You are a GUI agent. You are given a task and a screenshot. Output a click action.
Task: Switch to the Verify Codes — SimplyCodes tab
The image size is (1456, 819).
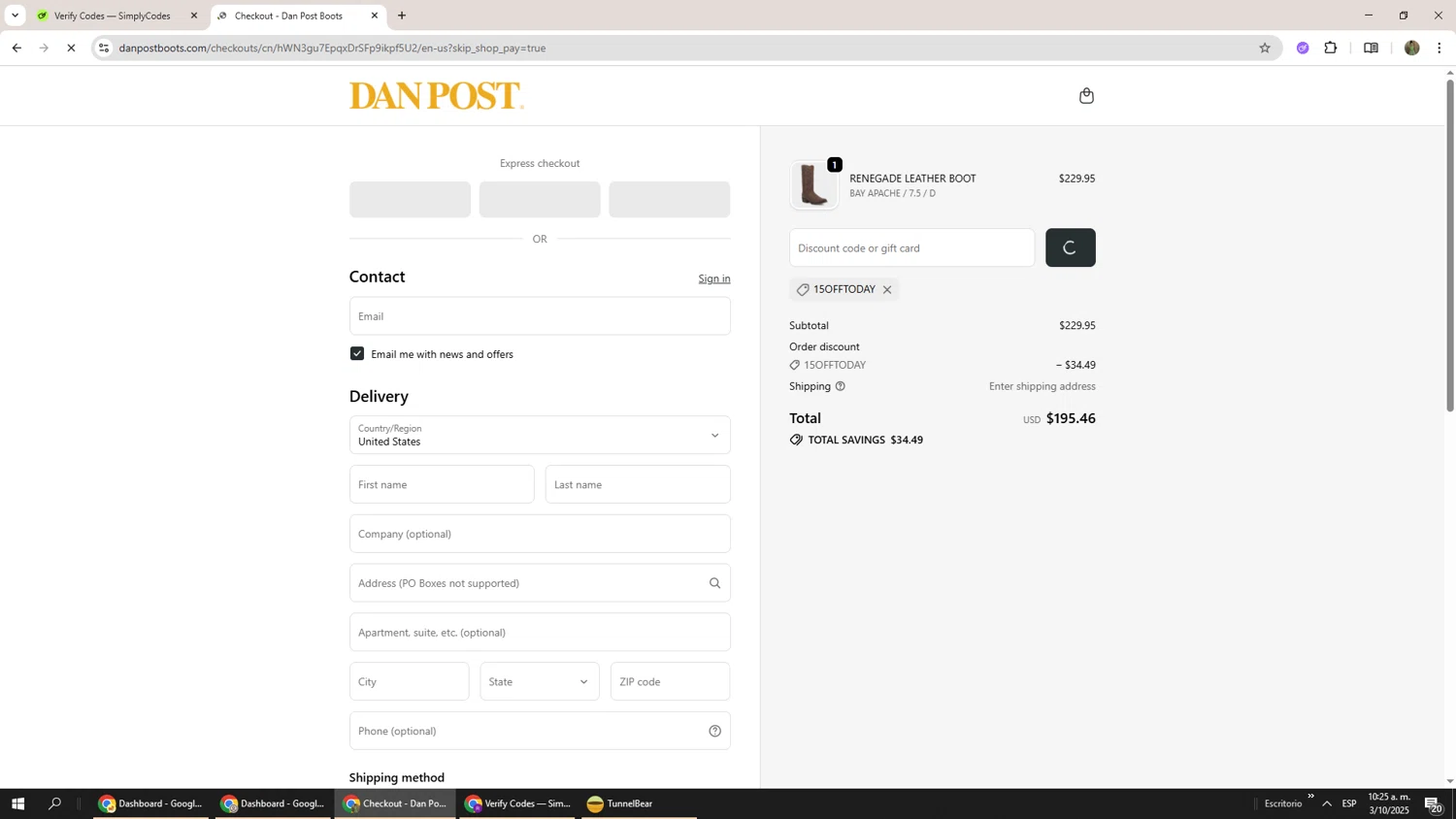click(x=112, y=16)
